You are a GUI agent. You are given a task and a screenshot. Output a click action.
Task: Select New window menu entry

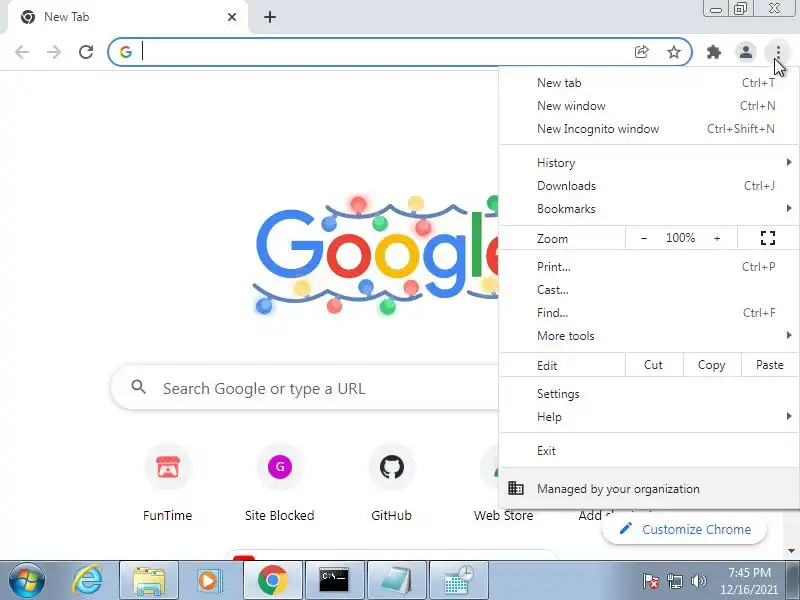coord(649,106)
